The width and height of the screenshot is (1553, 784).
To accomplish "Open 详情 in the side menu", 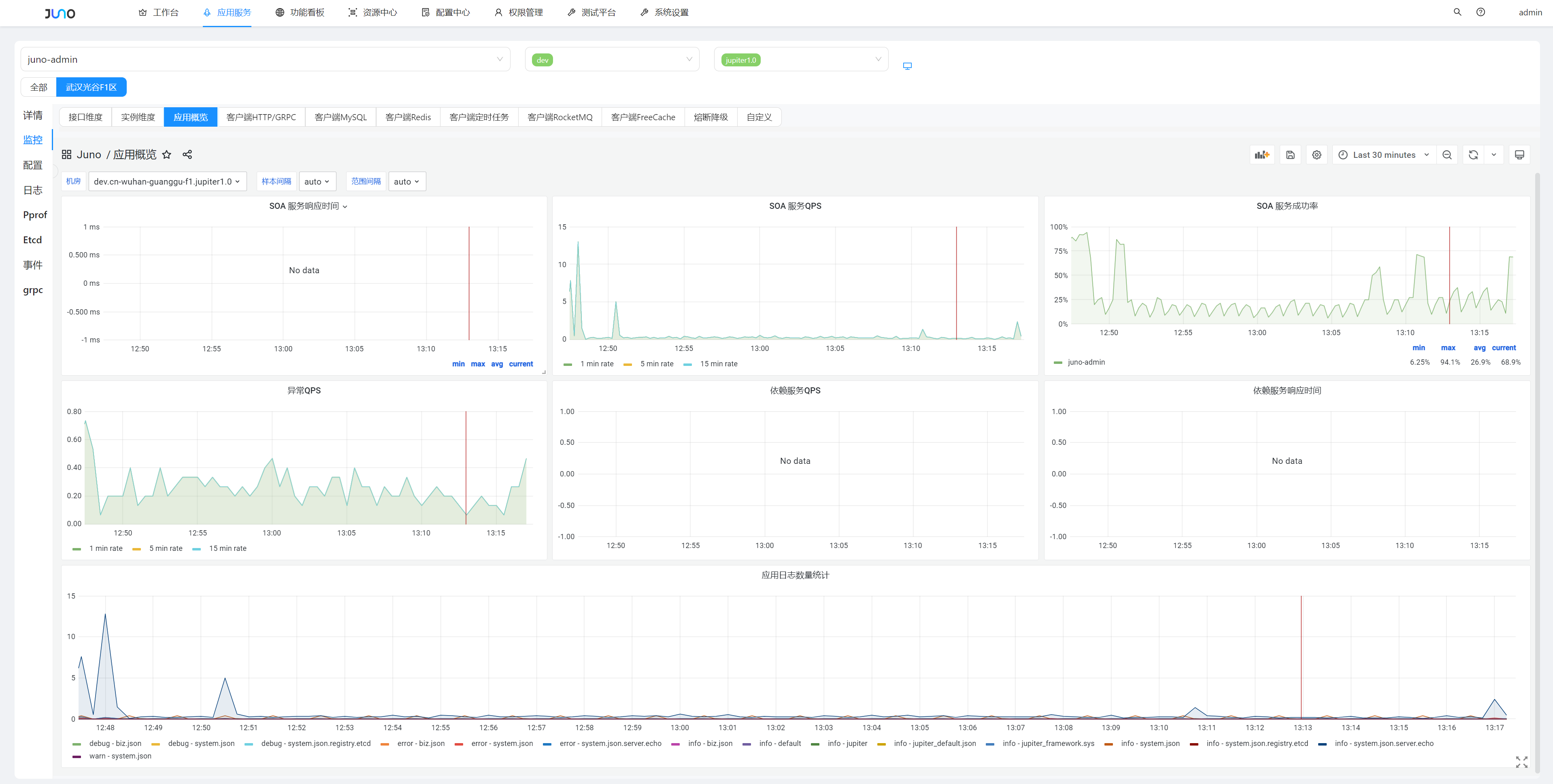I will [x=32, y=115].
